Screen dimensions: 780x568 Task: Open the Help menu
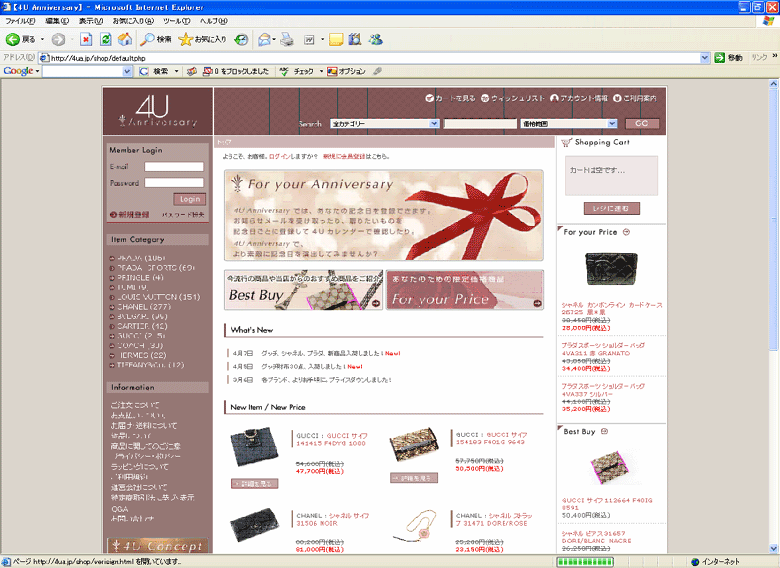[213, 21]
